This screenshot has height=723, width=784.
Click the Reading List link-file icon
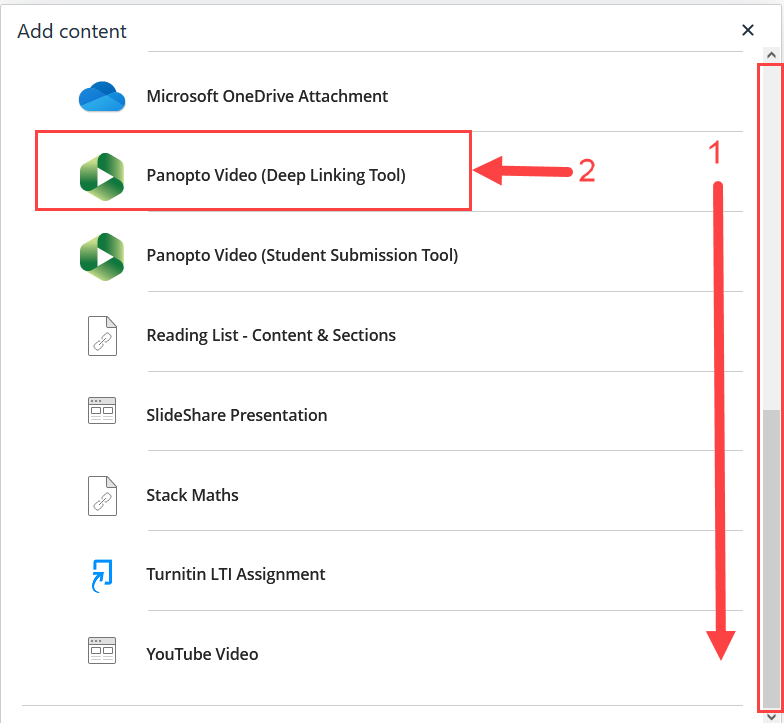(102, 336)
